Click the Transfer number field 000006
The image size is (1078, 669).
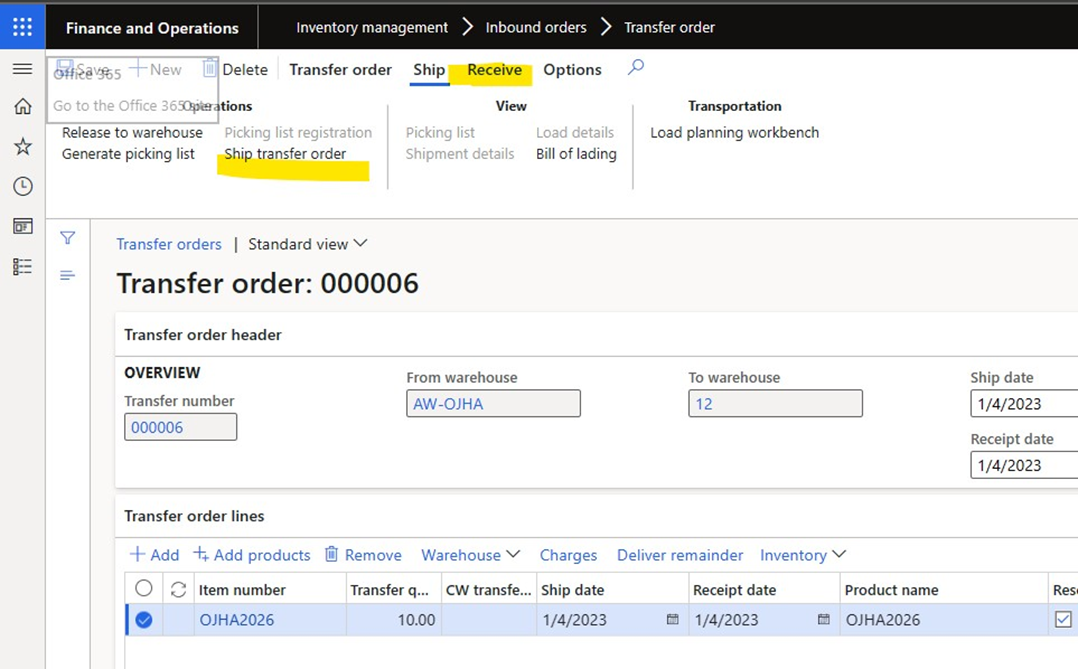coord(181,427)
